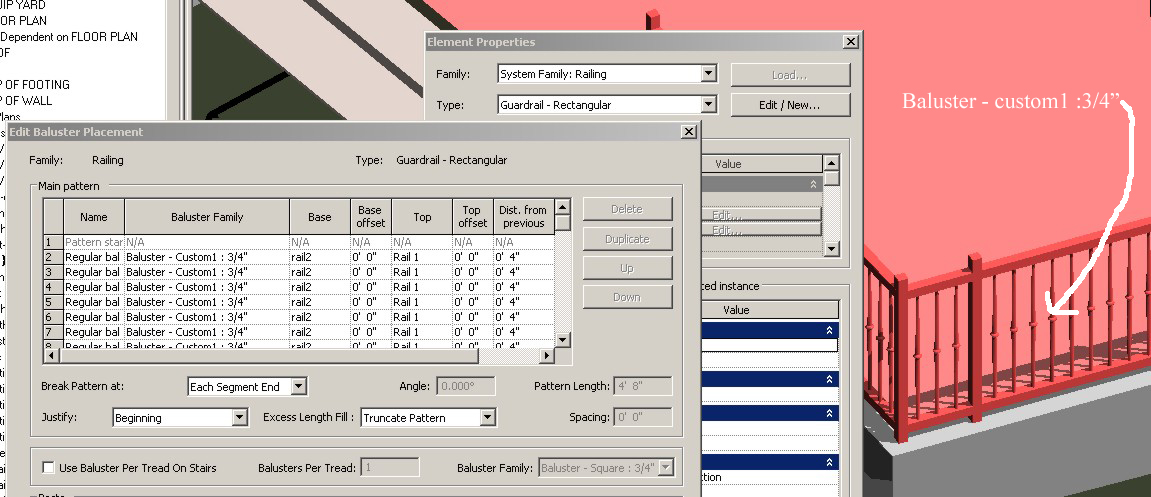The width and height of the screenshot is (1151, 497).
Task: Collapse the gray type parameter group chevron
Action: pyautogui.click(x=811, y=185)
